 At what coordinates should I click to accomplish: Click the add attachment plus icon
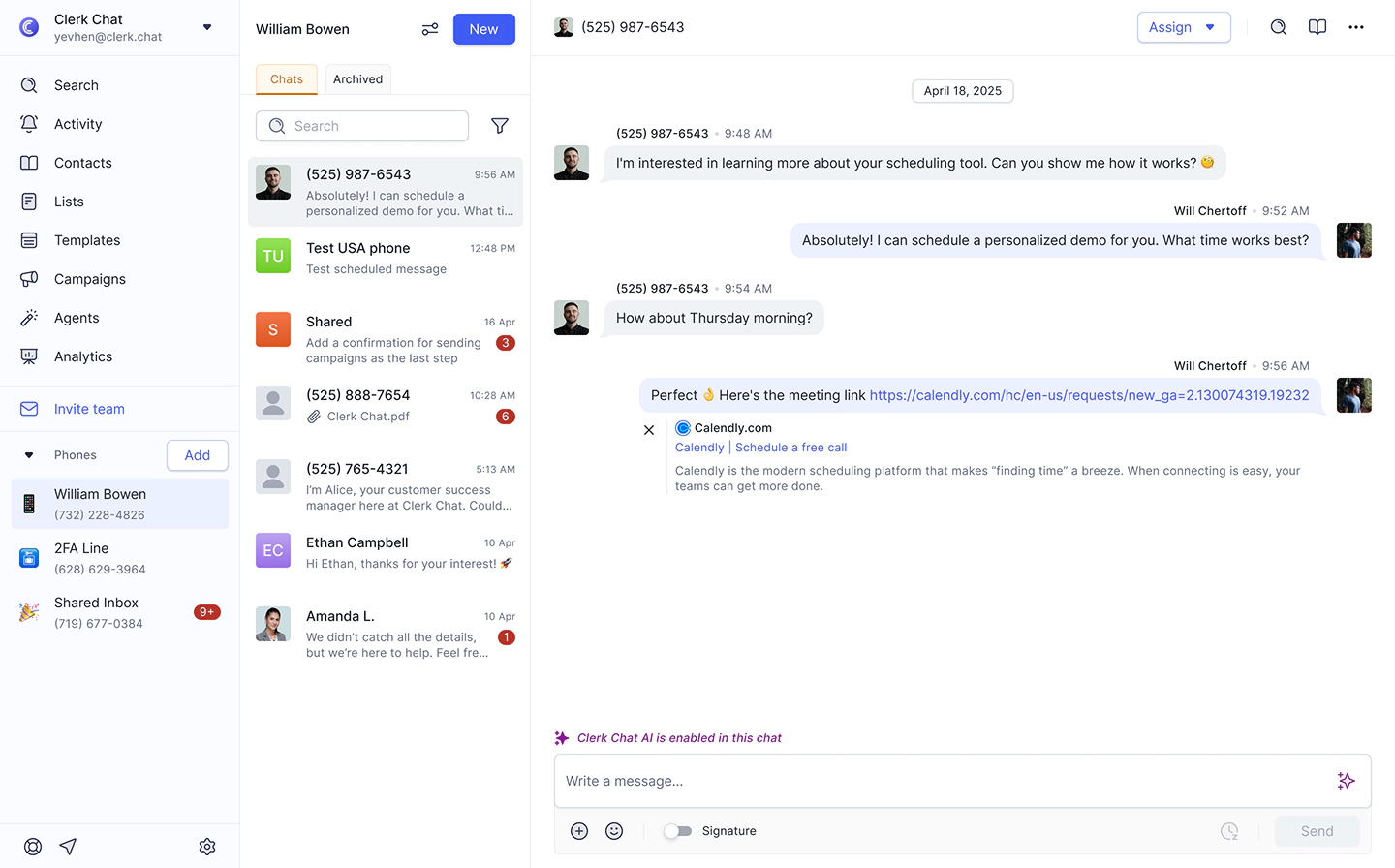coord(579,831)
